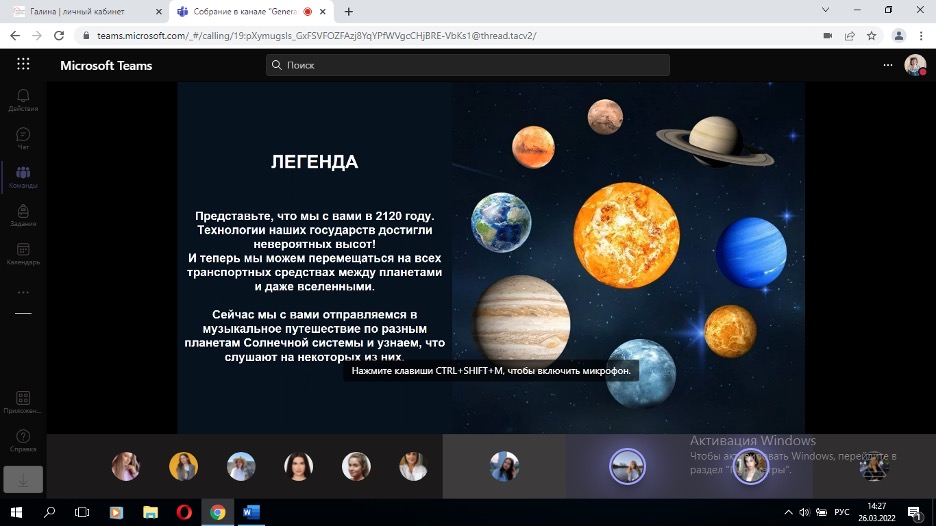This screenshot has width=936, height=526.
Task: Open Word from the Windows taskbar
Action: (x=251, y=512)
